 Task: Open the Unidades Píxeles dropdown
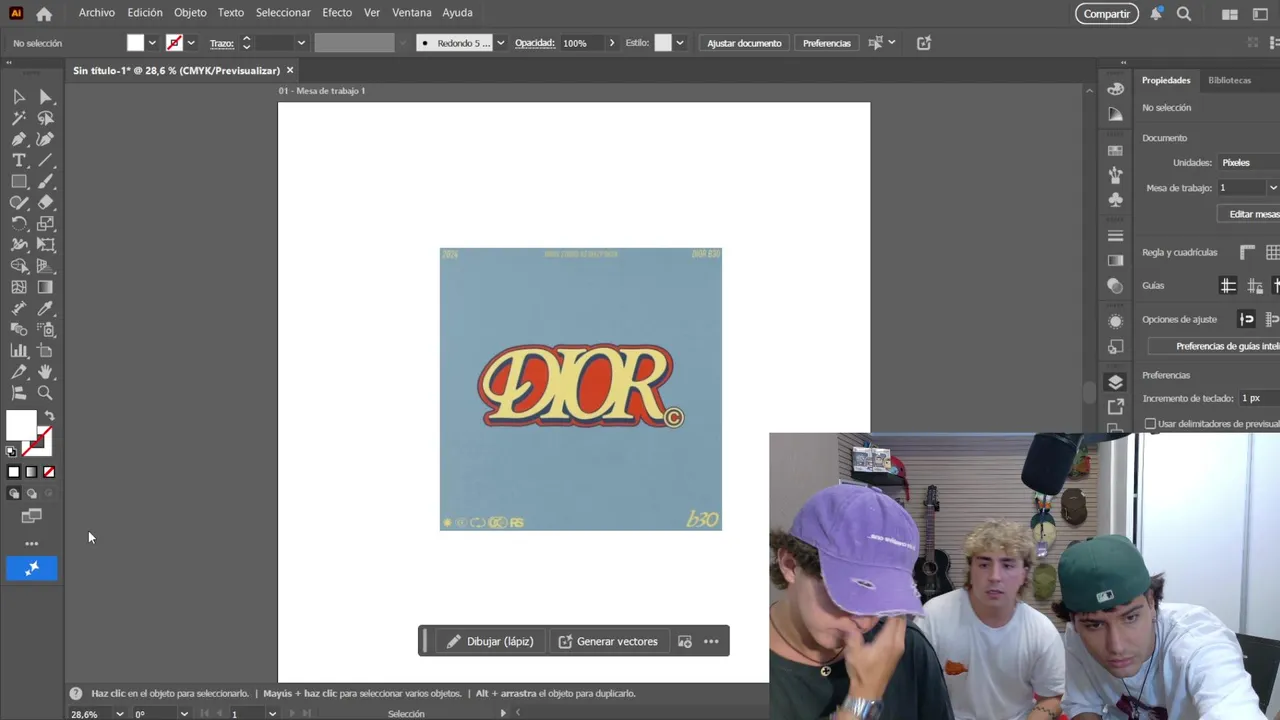click(1248, 162)
